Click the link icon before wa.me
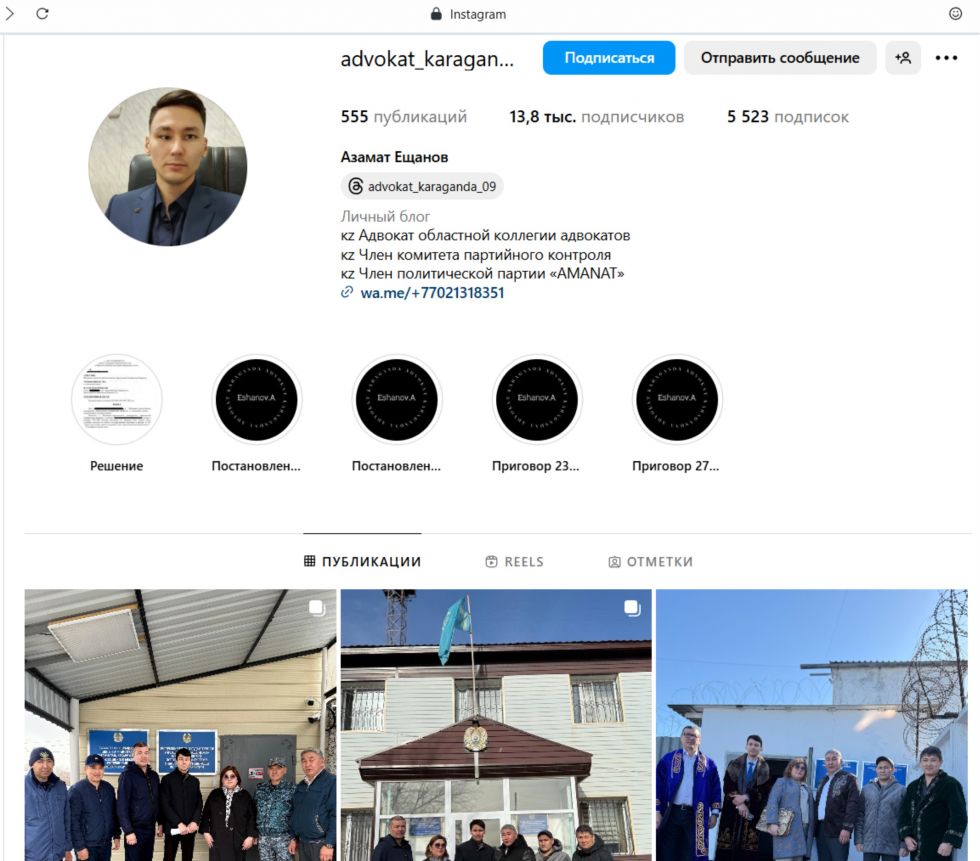 [x=347, y=292]
